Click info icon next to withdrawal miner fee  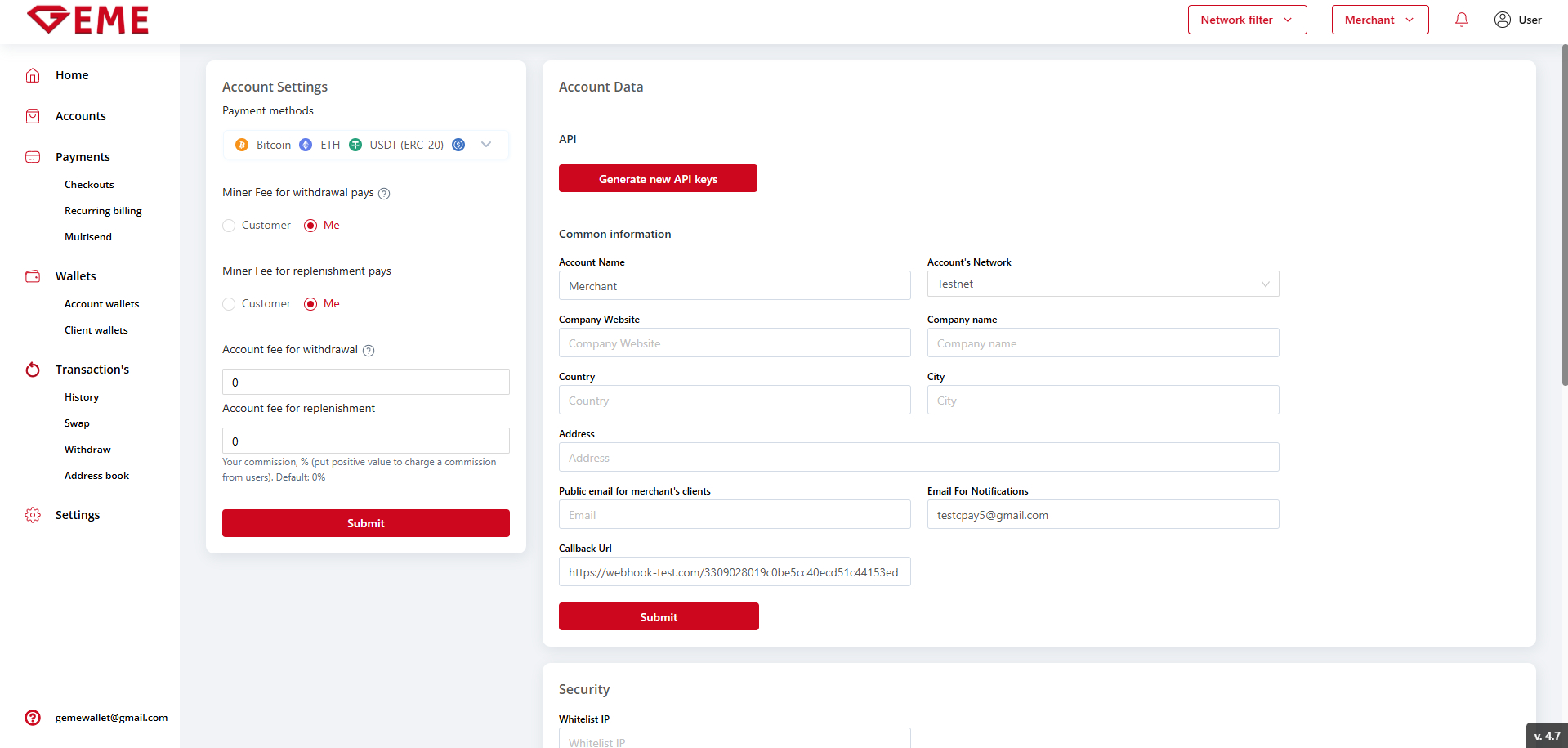click(x=384, y=194)
